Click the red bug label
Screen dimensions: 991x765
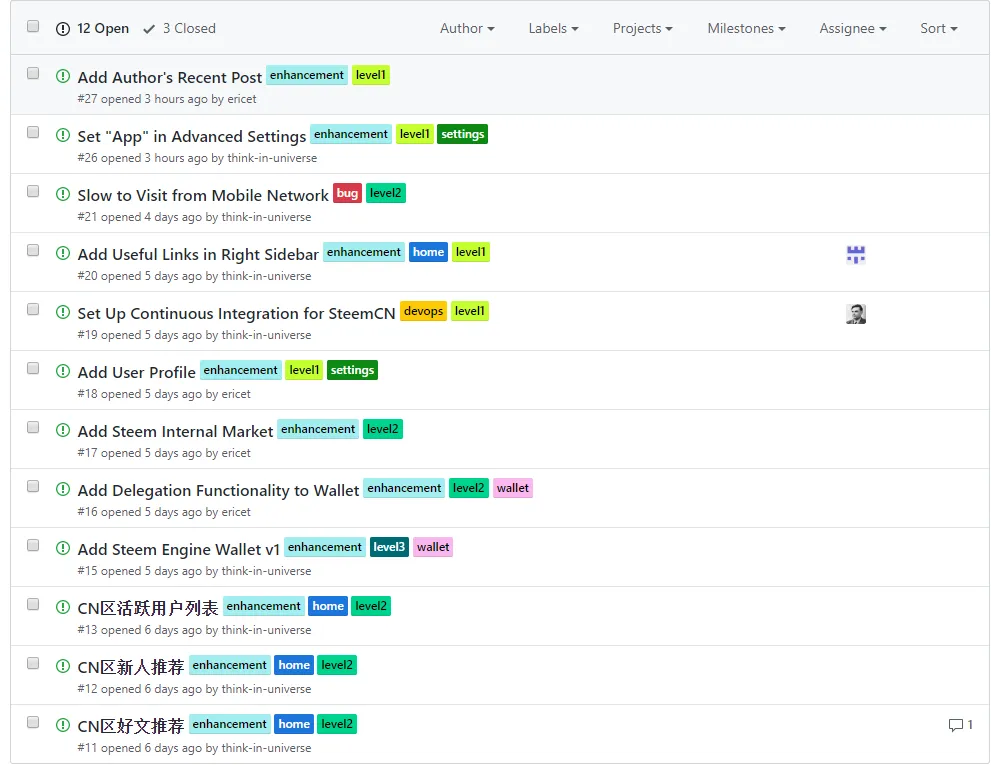pyautogui.click(x=347, y=193)
